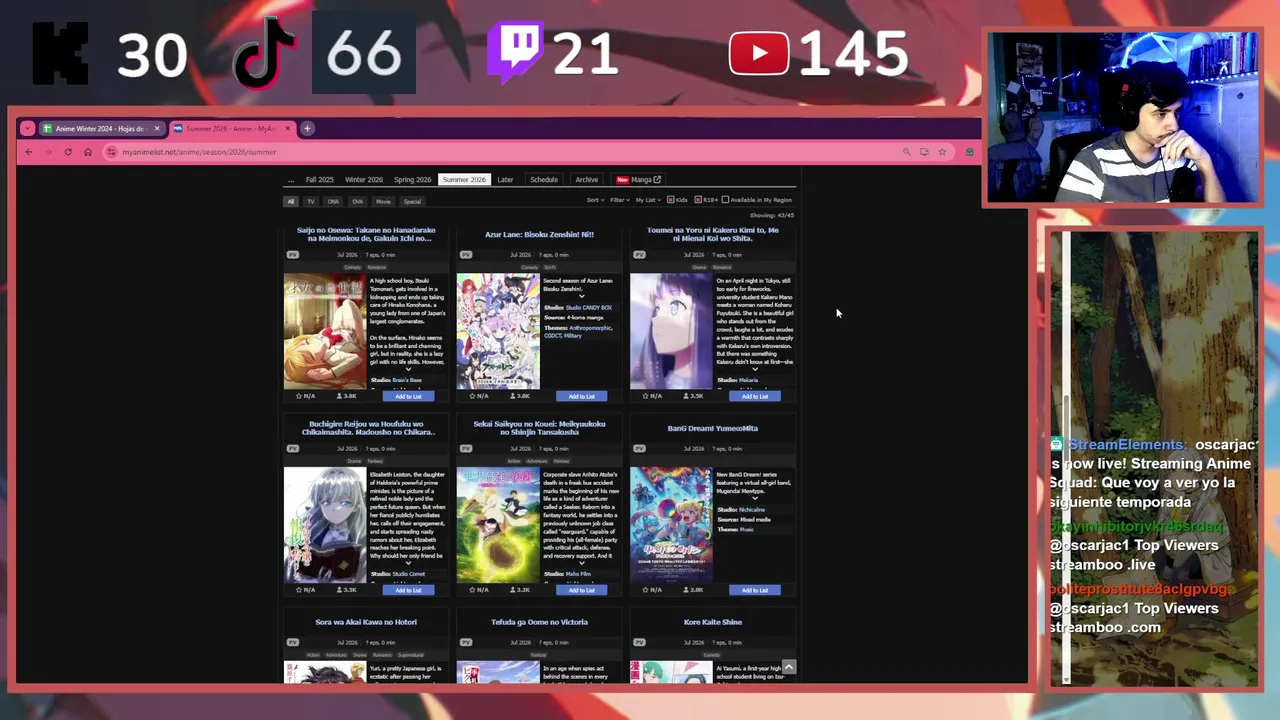Expand Saijo no Osewa synopsis chevron
1280x720 pixels.
click(x=408, y=370)
